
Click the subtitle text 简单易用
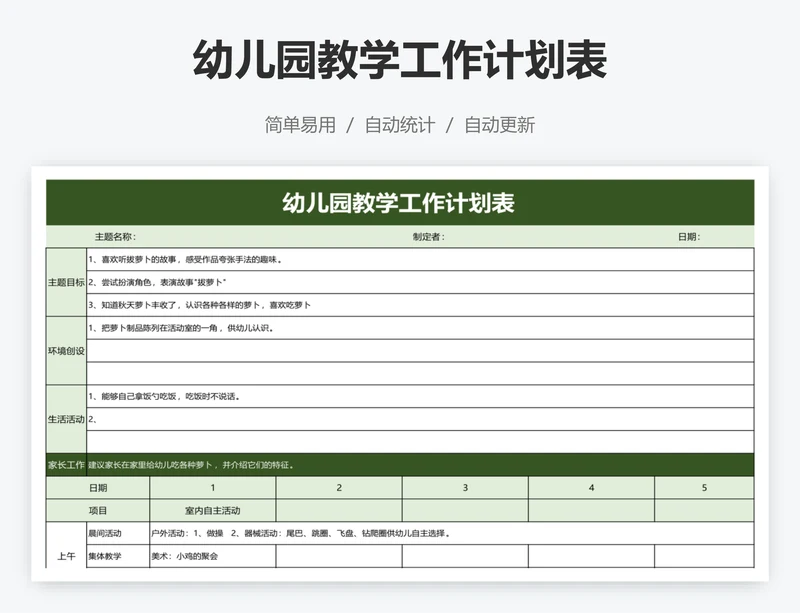300,125
